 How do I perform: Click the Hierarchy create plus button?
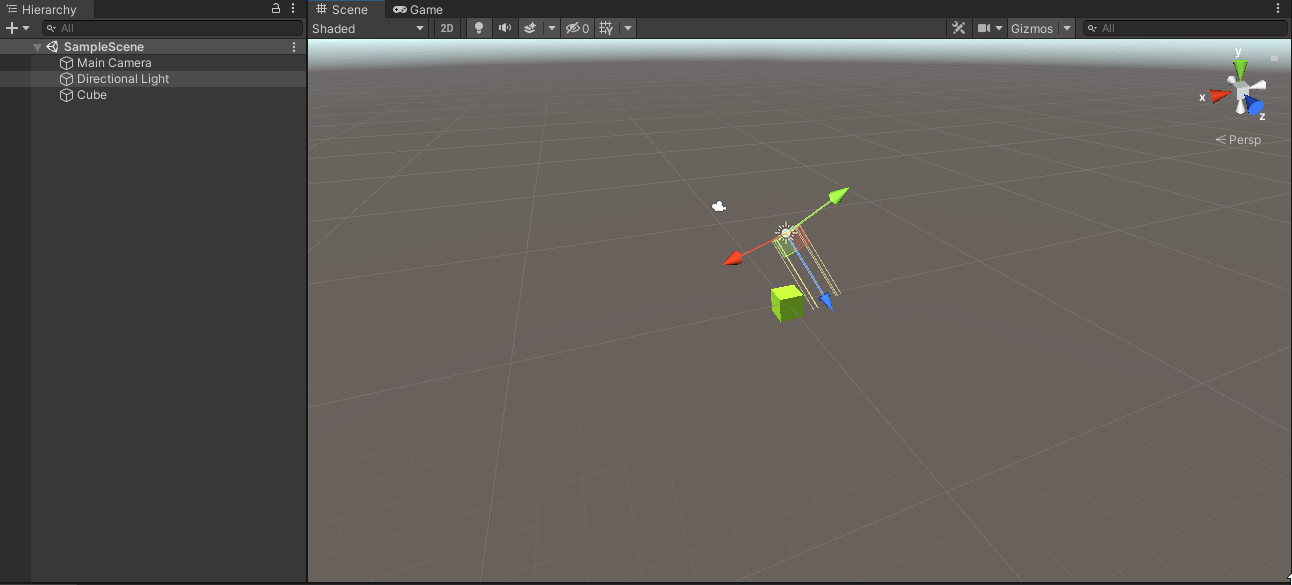pyautogui.click(x=12, y=28)
